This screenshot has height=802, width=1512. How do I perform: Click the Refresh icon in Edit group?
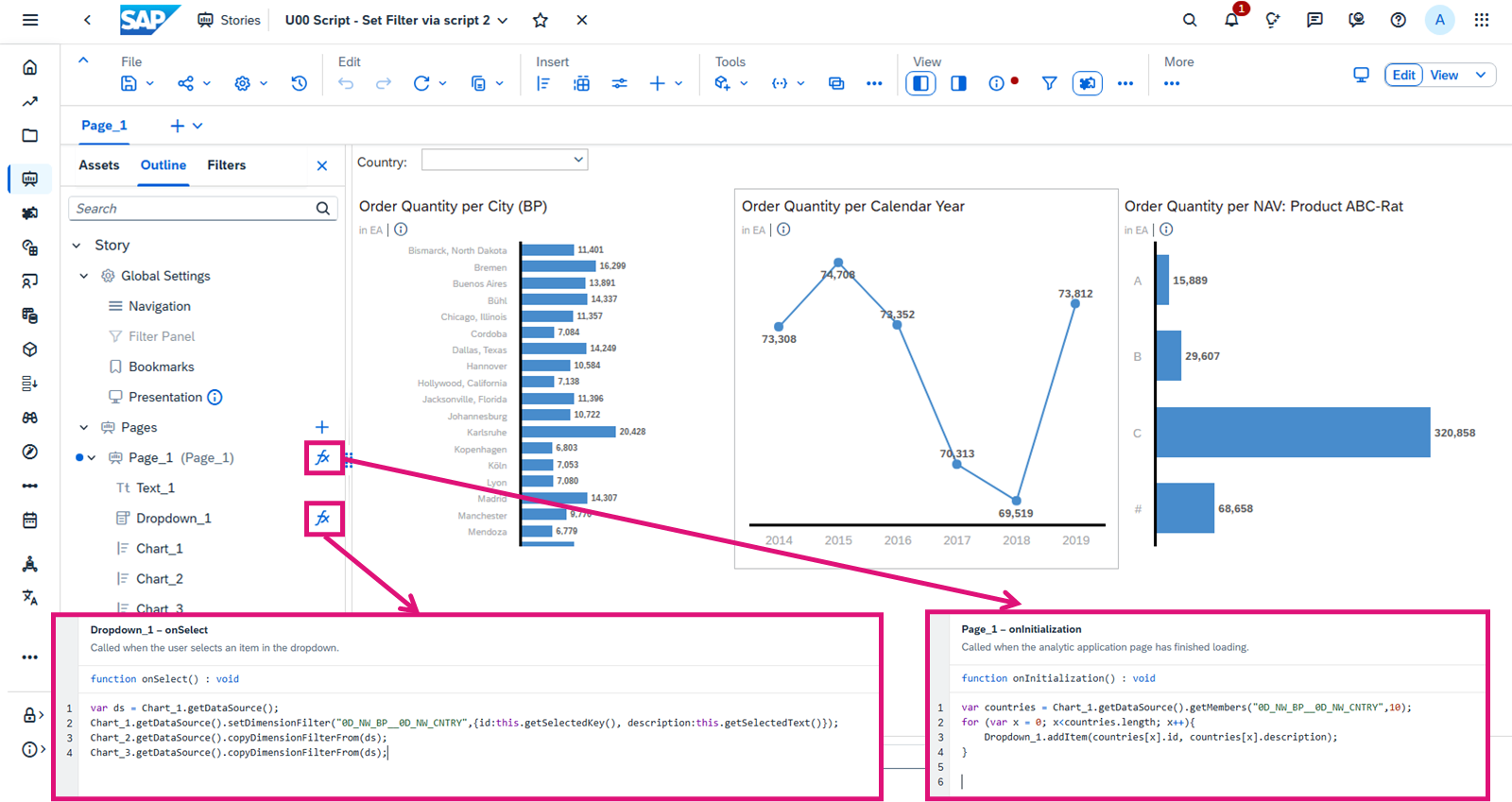421,83
